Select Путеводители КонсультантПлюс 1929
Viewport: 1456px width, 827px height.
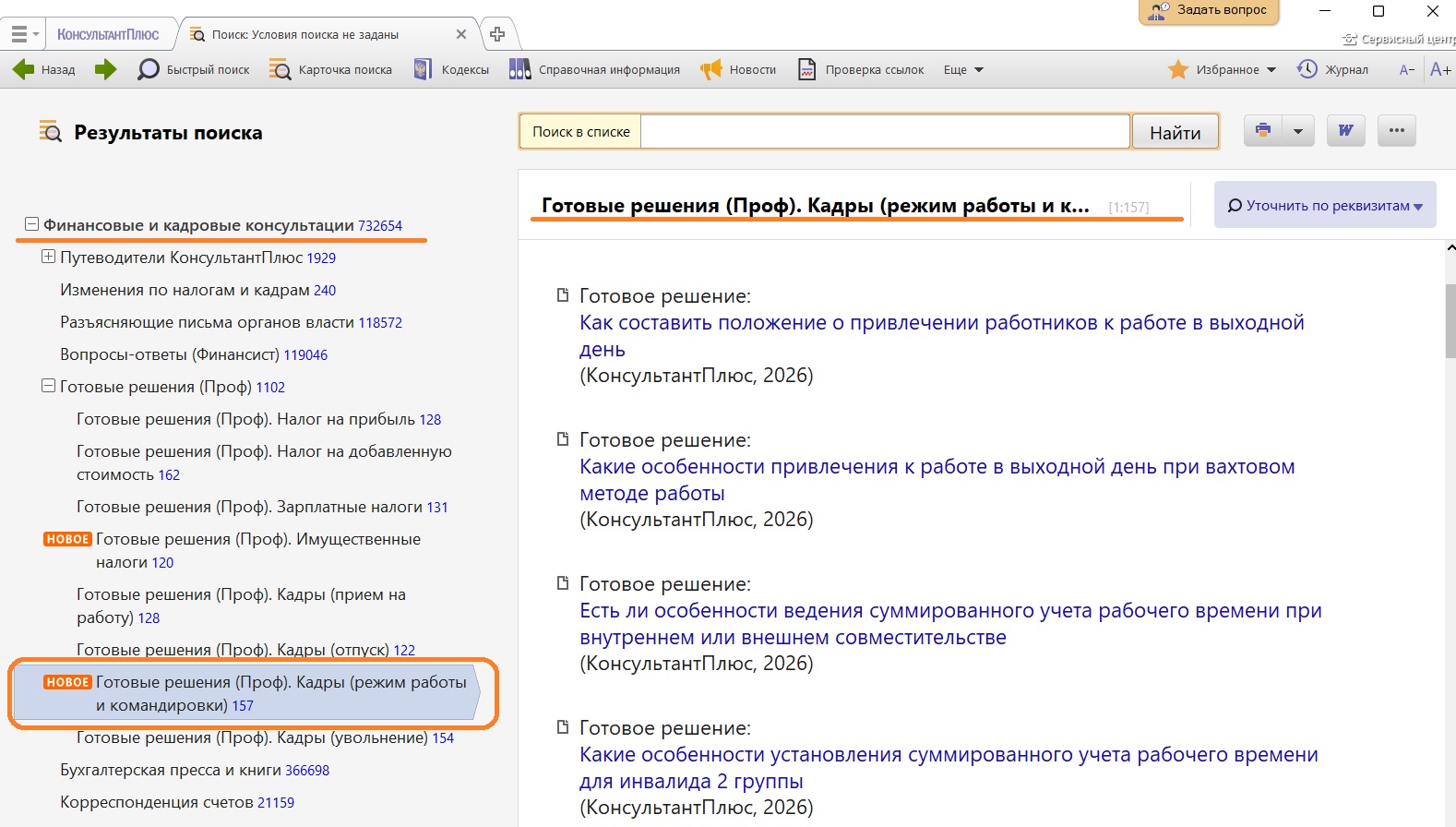point(197,258)
